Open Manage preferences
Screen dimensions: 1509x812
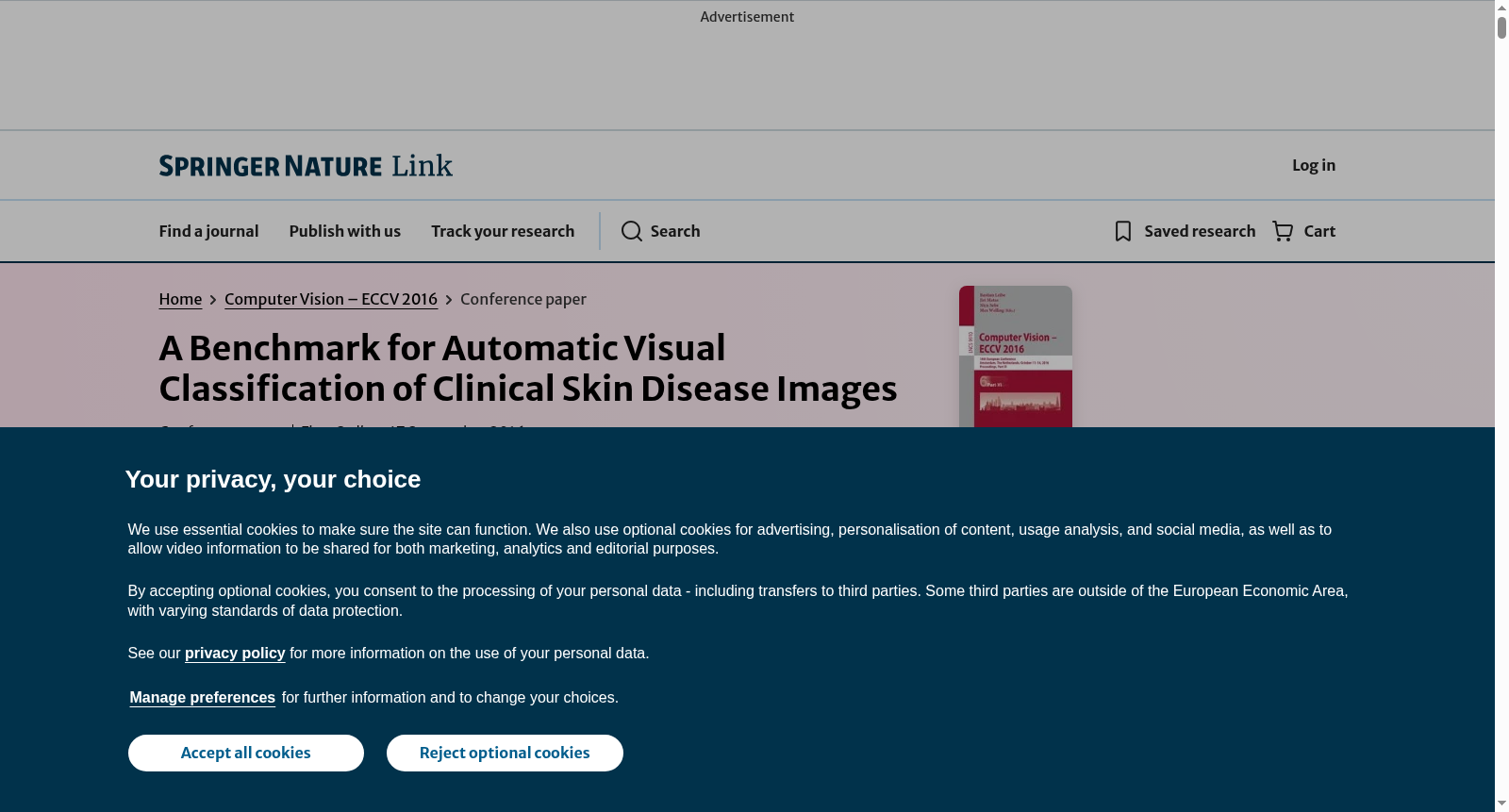pos(203,697)
